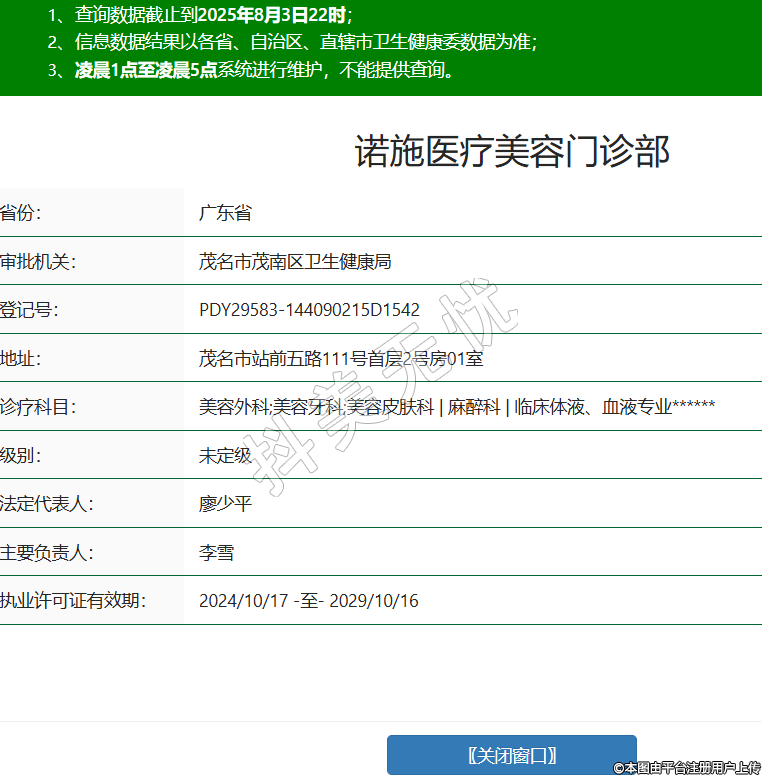This screenshot has width=762, height=775.
Task: Click the 主要负责人 row label
Action: click(47, 552)
